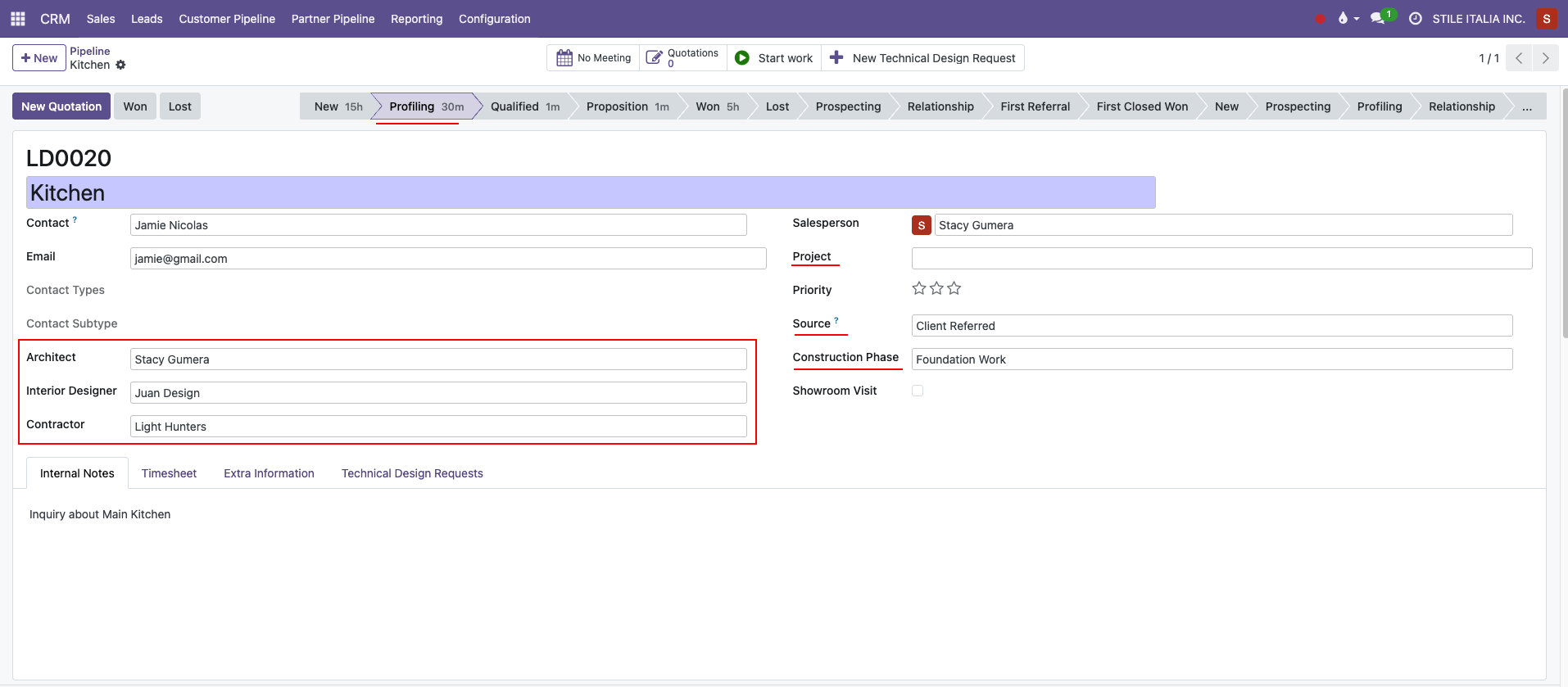The height and width of the screenshot is (687, 1568).
Task: Enable the Showroom Visit checkbox
Action: pyautogui.click(x=918, y=391)
